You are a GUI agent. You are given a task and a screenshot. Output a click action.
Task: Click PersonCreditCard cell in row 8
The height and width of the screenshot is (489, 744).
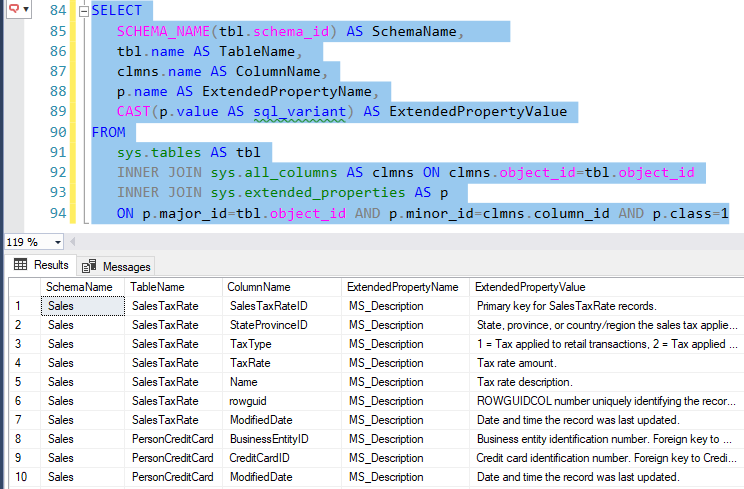[x=173, y=439]
